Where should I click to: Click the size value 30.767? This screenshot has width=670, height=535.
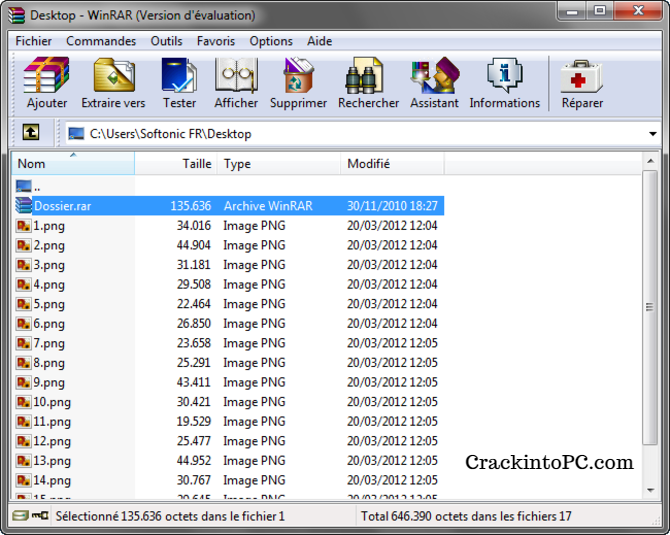[194, 480]
